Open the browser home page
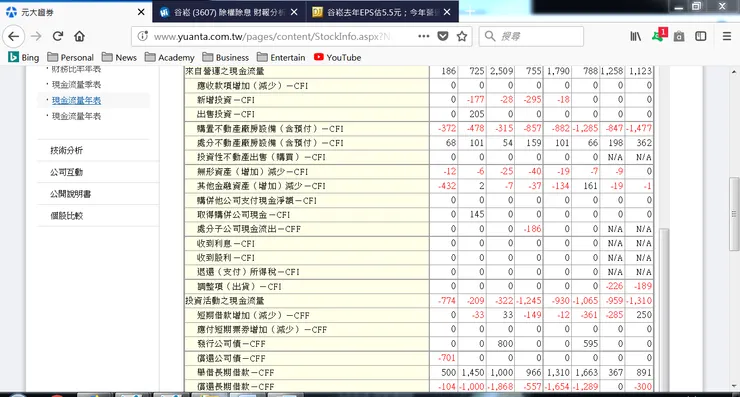 pos(79,36)
